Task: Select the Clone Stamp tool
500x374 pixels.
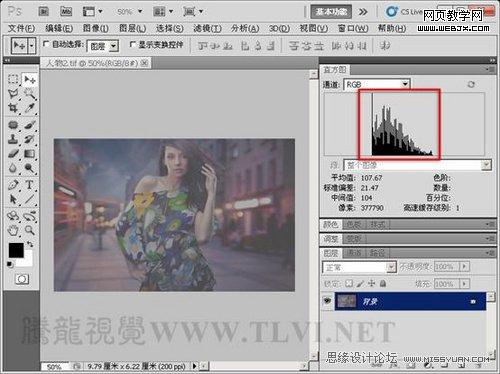Action: point(13,139)
